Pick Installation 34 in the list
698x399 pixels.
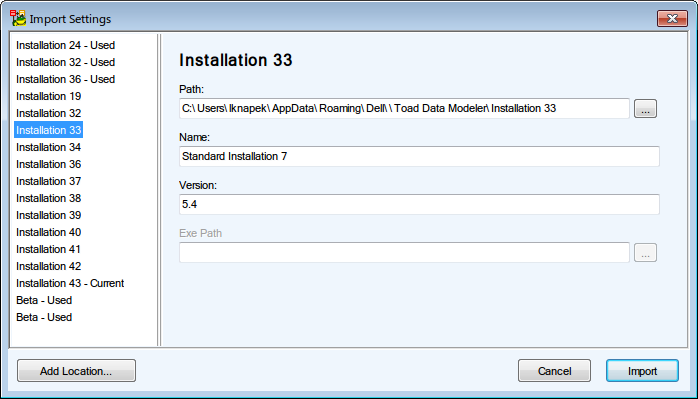49,147
